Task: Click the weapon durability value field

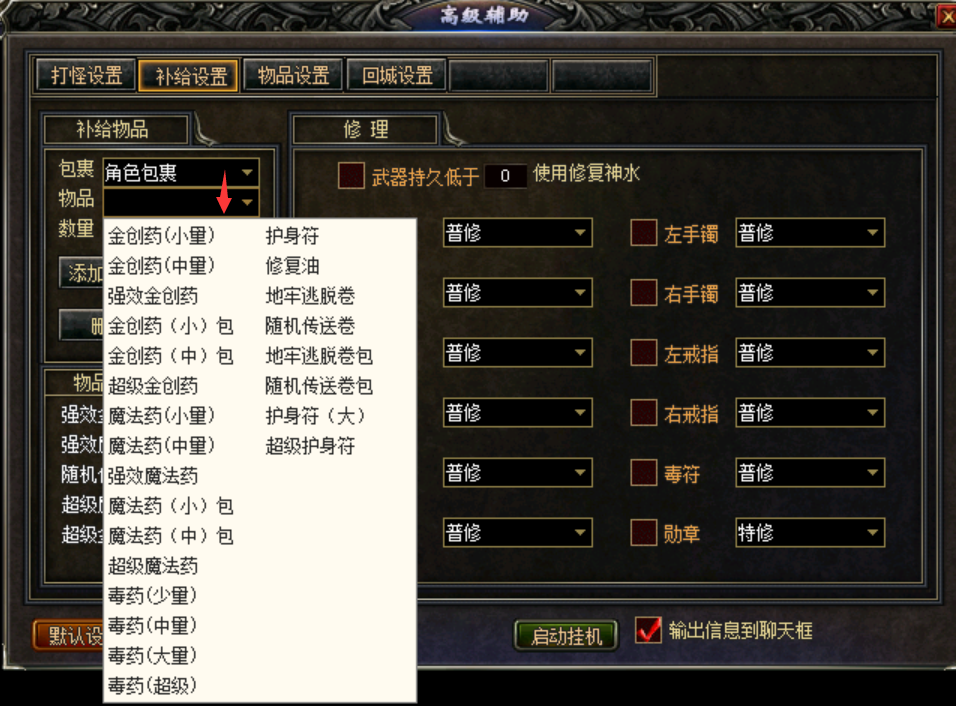Action: pos(505,176)
